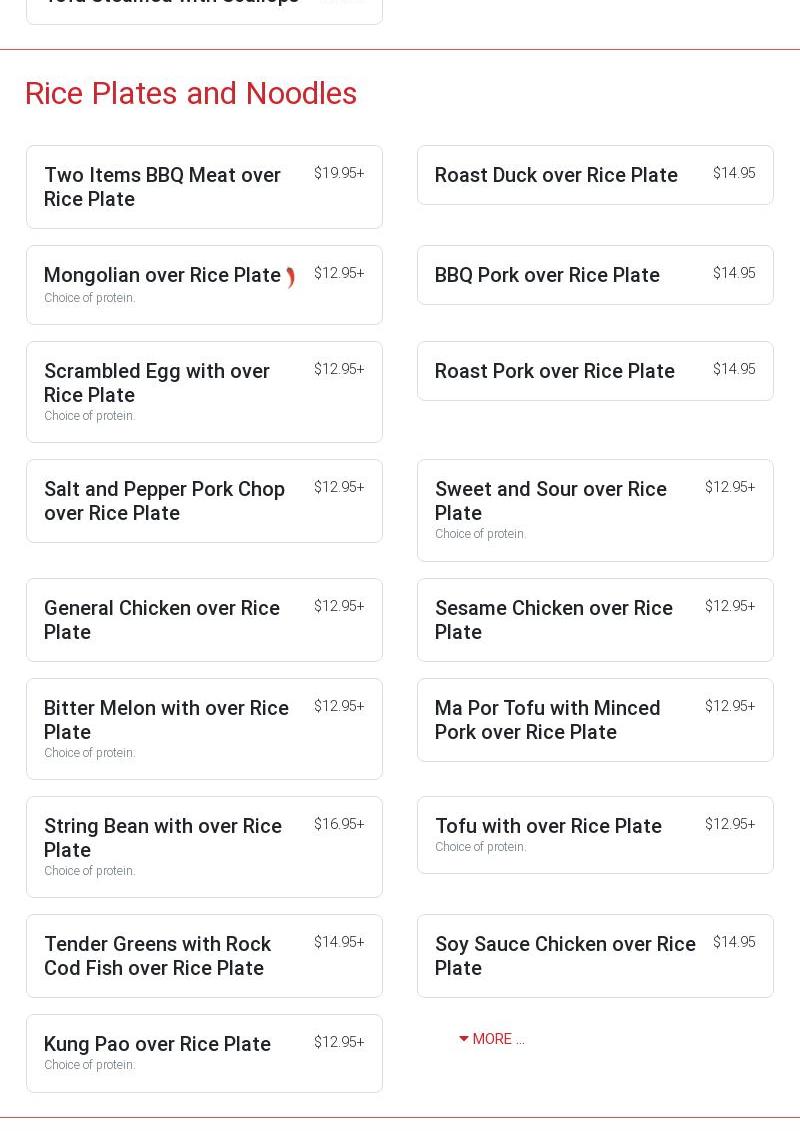Click the spicy chili pepper icon
This screenshot has width=800, height=1142.
[290, 277]
